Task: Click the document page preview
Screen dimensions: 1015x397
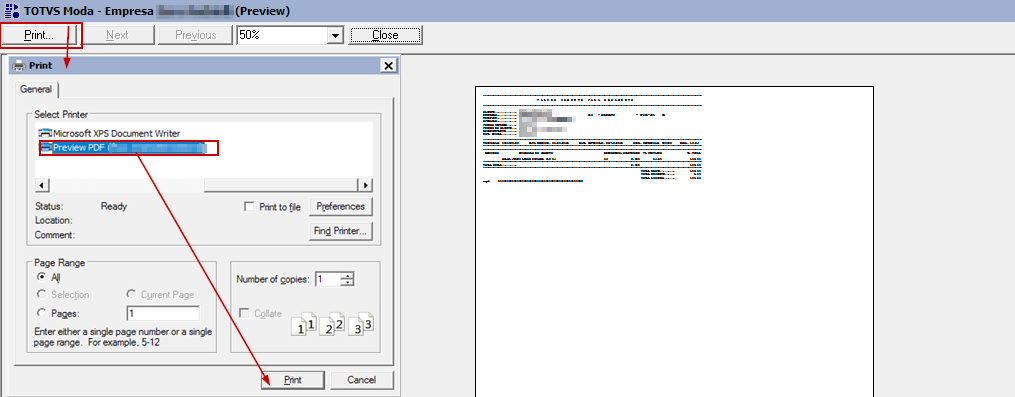Action: pos(674,241)
